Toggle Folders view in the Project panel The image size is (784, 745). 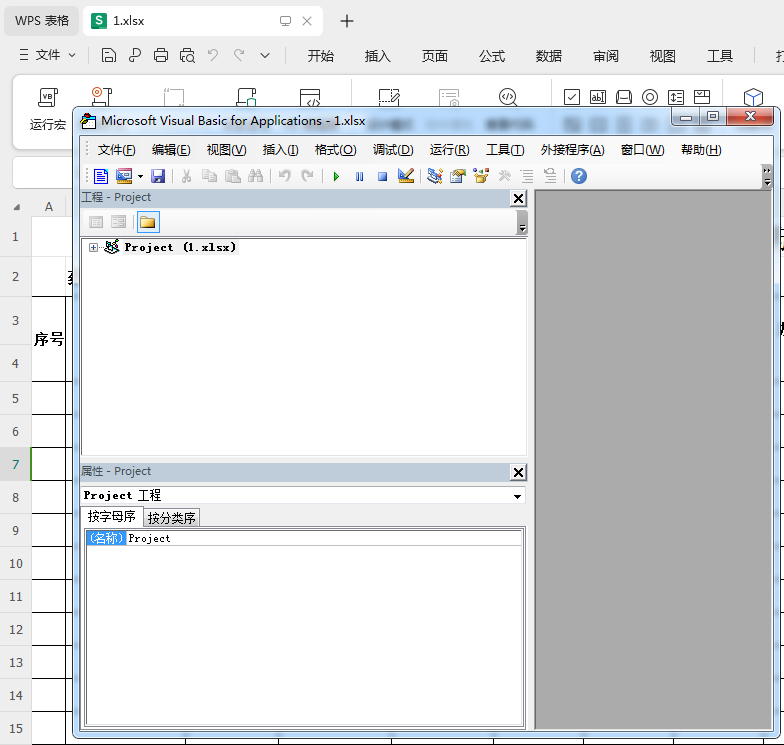pos(148,222)
